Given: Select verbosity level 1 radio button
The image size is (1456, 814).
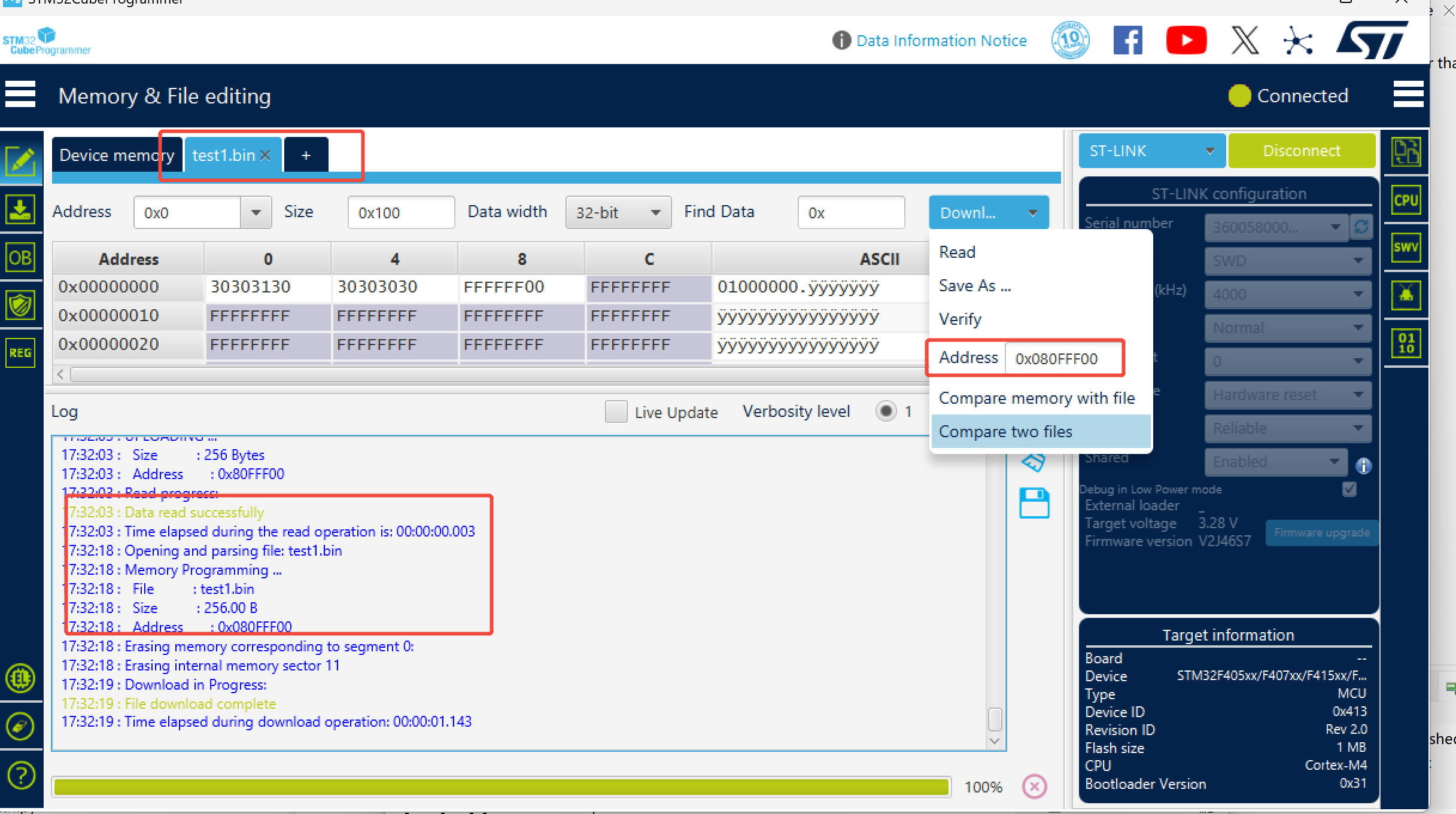Looking at the screenshot, I should 886,411.
